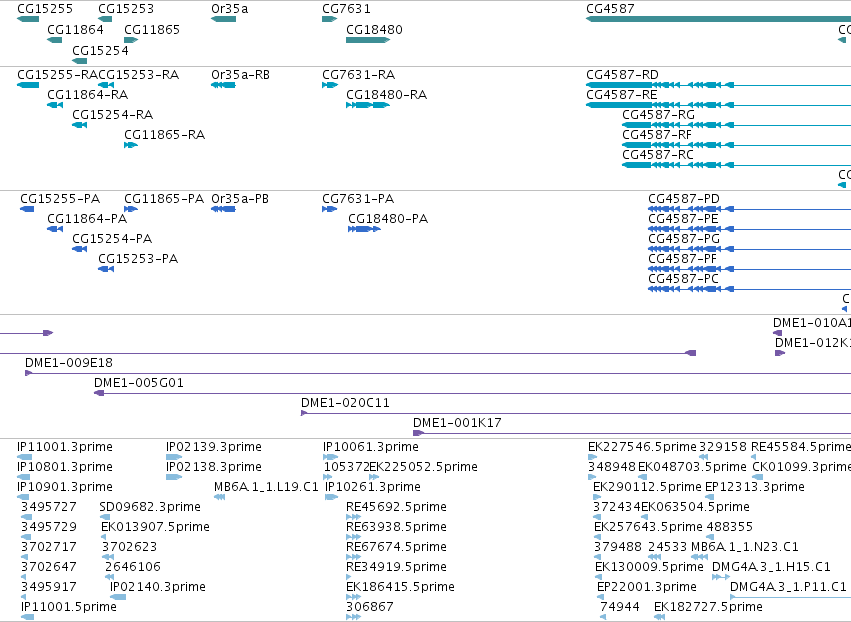Click the CG11864 gene label
The width and height of the screenshot is (851, 622).
point(75,29)
